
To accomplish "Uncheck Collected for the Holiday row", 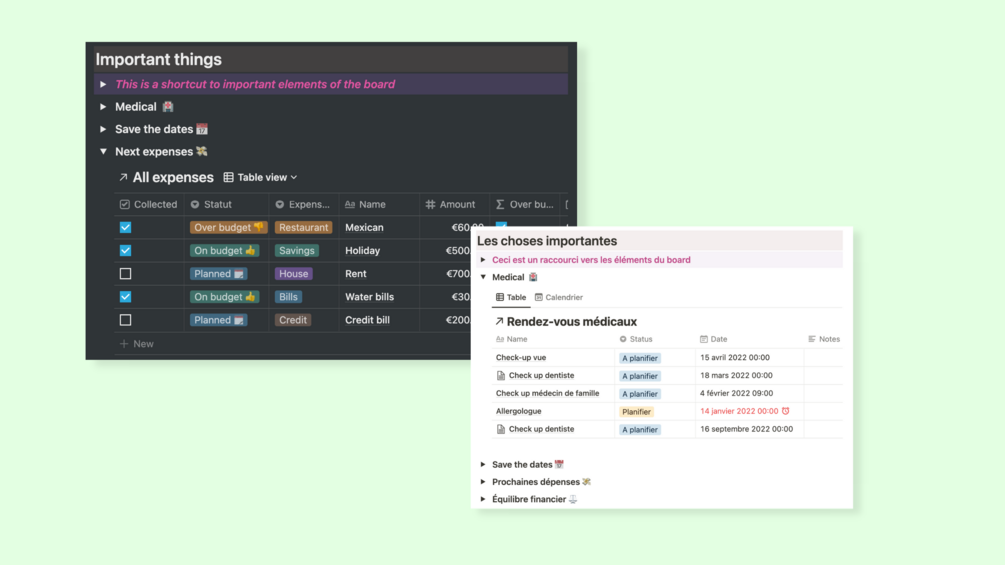I will point(126,250).
